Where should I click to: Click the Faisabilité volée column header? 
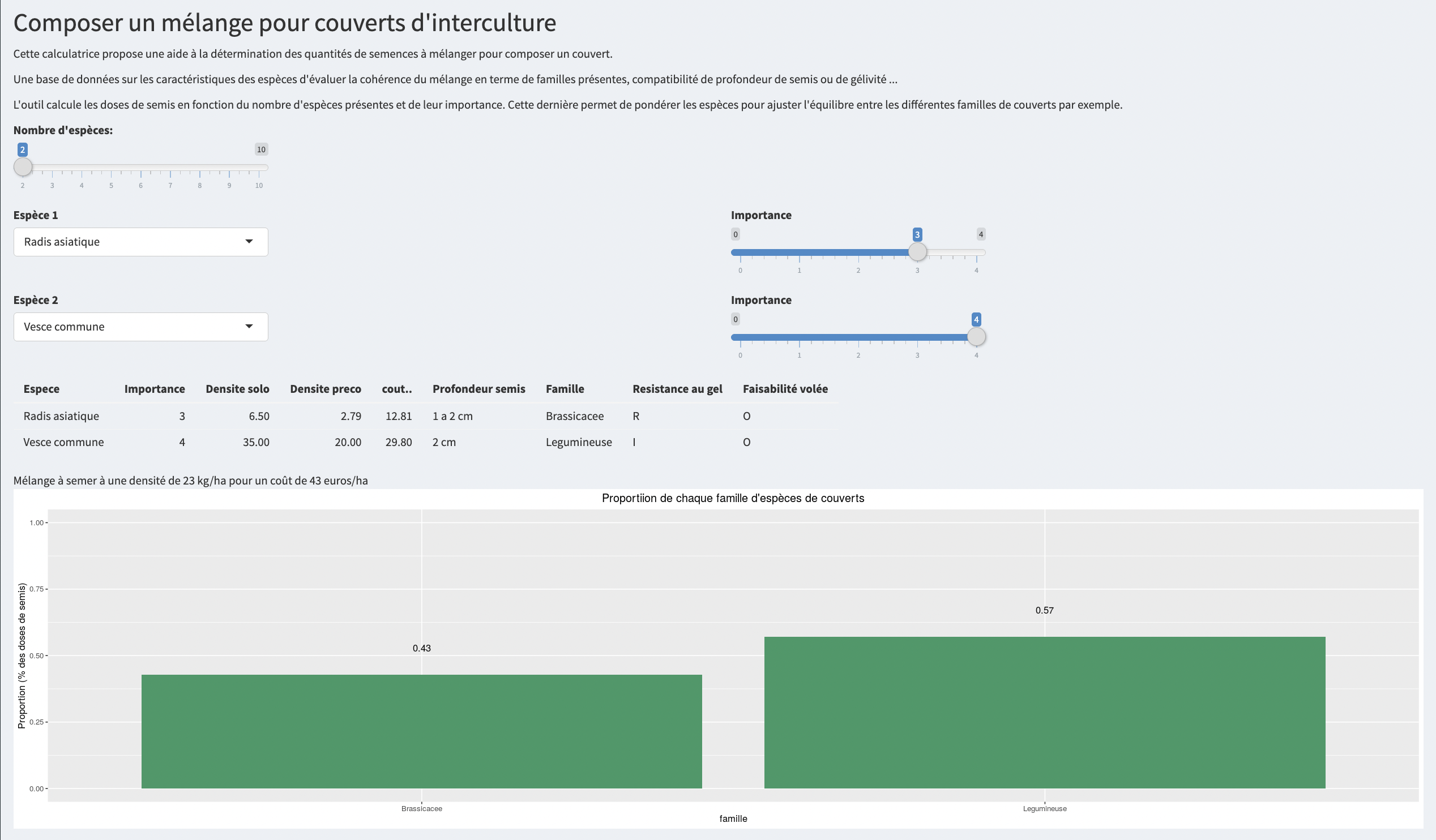coord(785,389)
